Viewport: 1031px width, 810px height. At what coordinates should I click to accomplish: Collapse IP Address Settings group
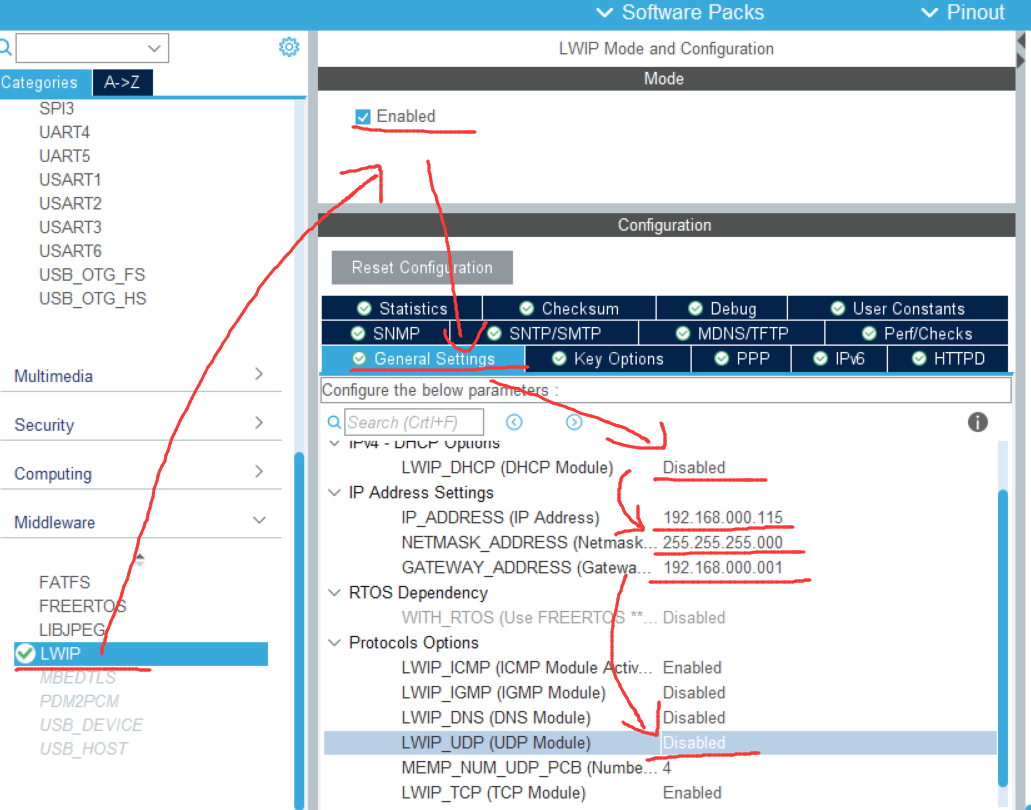pos(334,492)
